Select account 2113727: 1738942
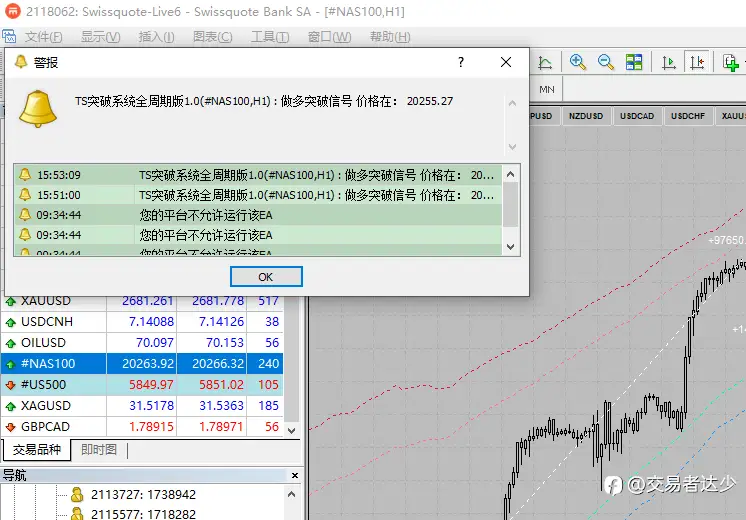The width and height of the screenshot is (746, 520). tap(143, 495)
